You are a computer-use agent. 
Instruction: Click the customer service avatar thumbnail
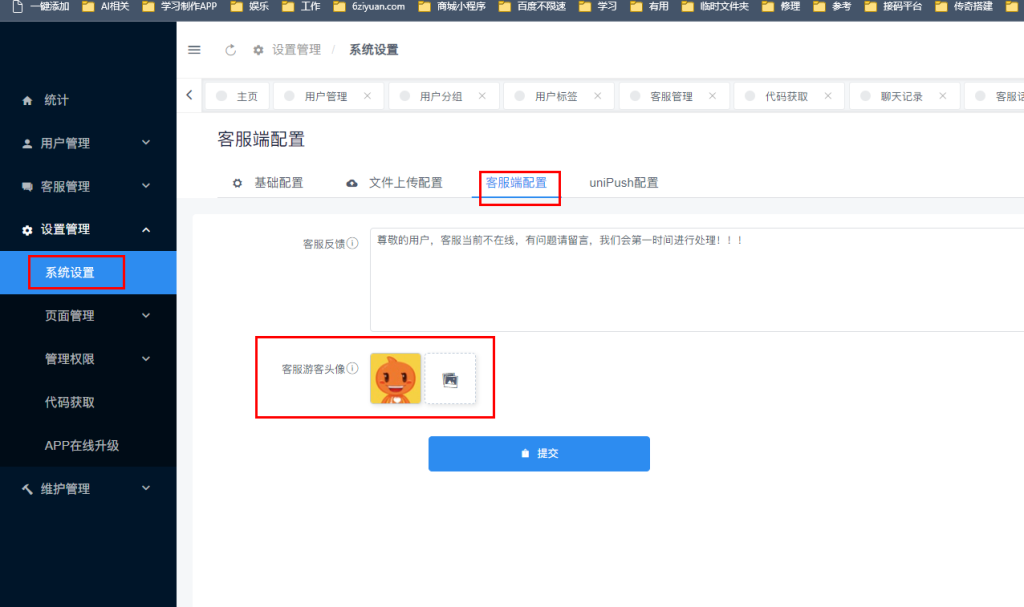point(394,378)
